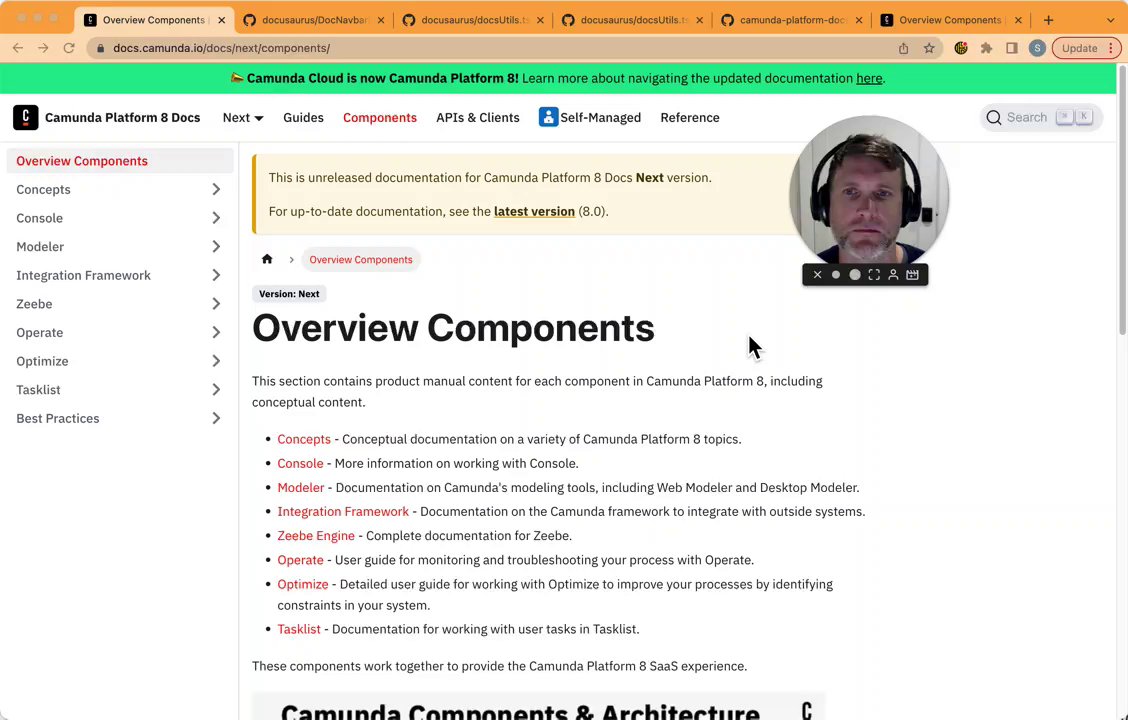Viewport: 1128px width, 720px height.
Task: Open the Concepts link in list
Action: click(304, 439)
